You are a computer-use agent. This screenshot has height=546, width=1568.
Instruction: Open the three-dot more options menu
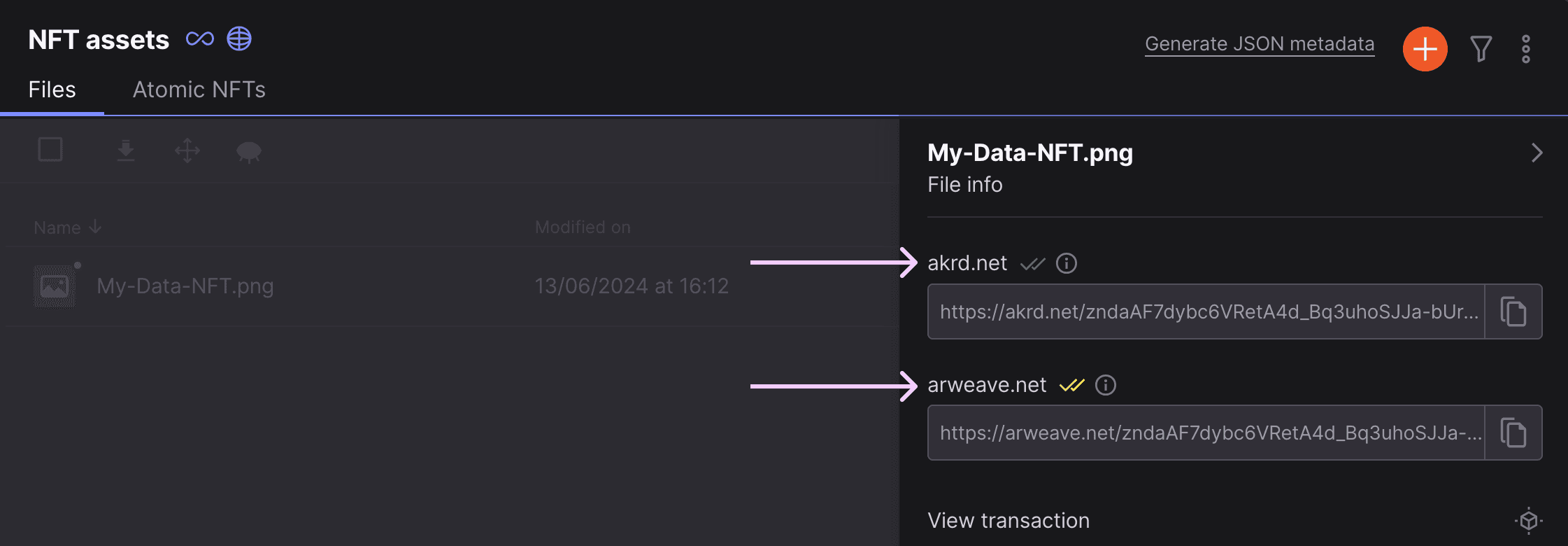(1526, 49)
